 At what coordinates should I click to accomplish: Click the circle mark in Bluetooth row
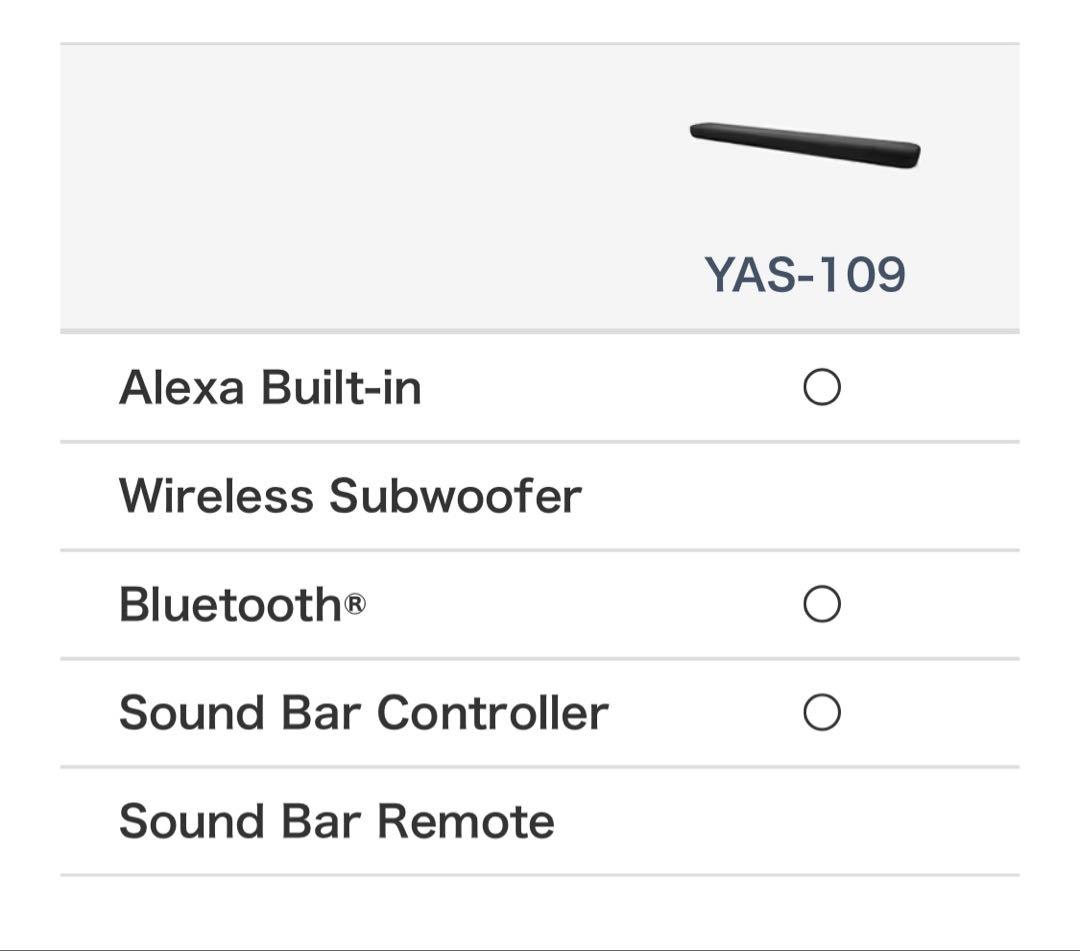click(821, 604)
